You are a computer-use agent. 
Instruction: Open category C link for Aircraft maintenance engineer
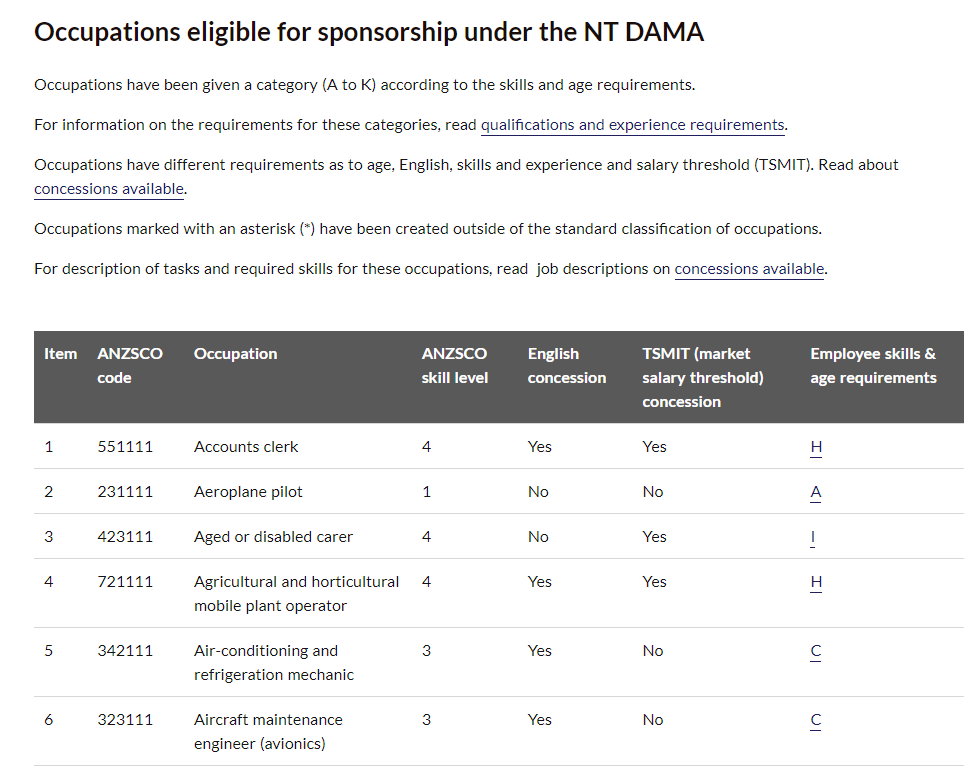816,720
